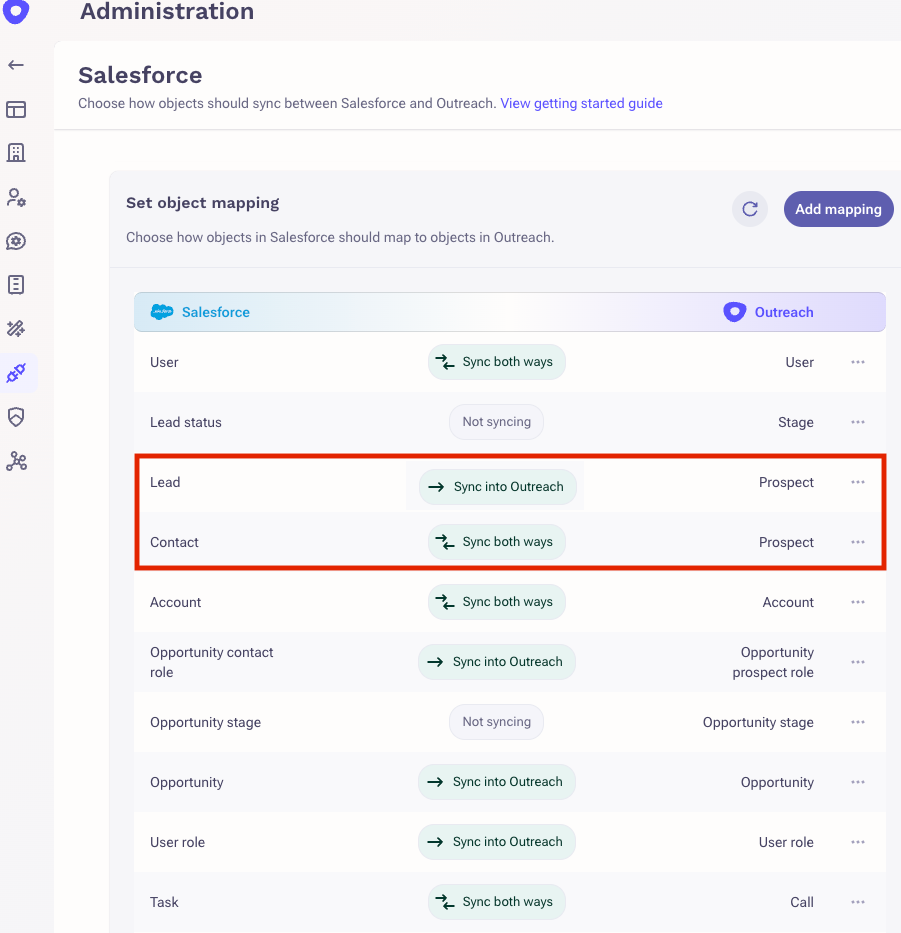Select the Stage Outreach object label
The height and width of the screenshot is (933, 901).
point(796,422)
